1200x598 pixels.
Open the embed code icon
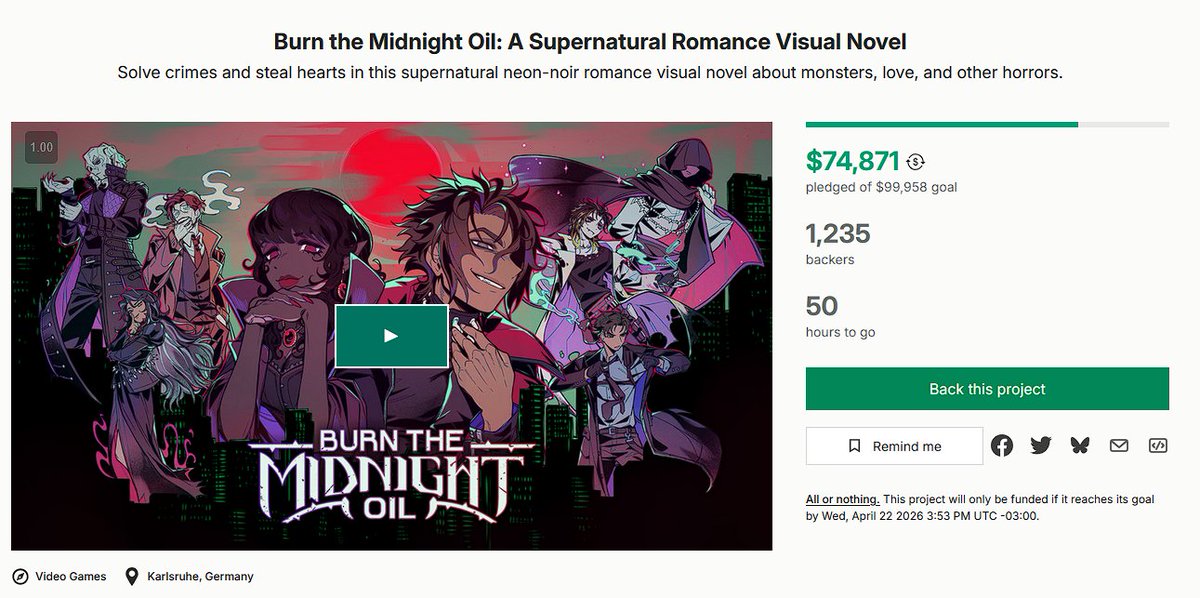coord(1157,446)
